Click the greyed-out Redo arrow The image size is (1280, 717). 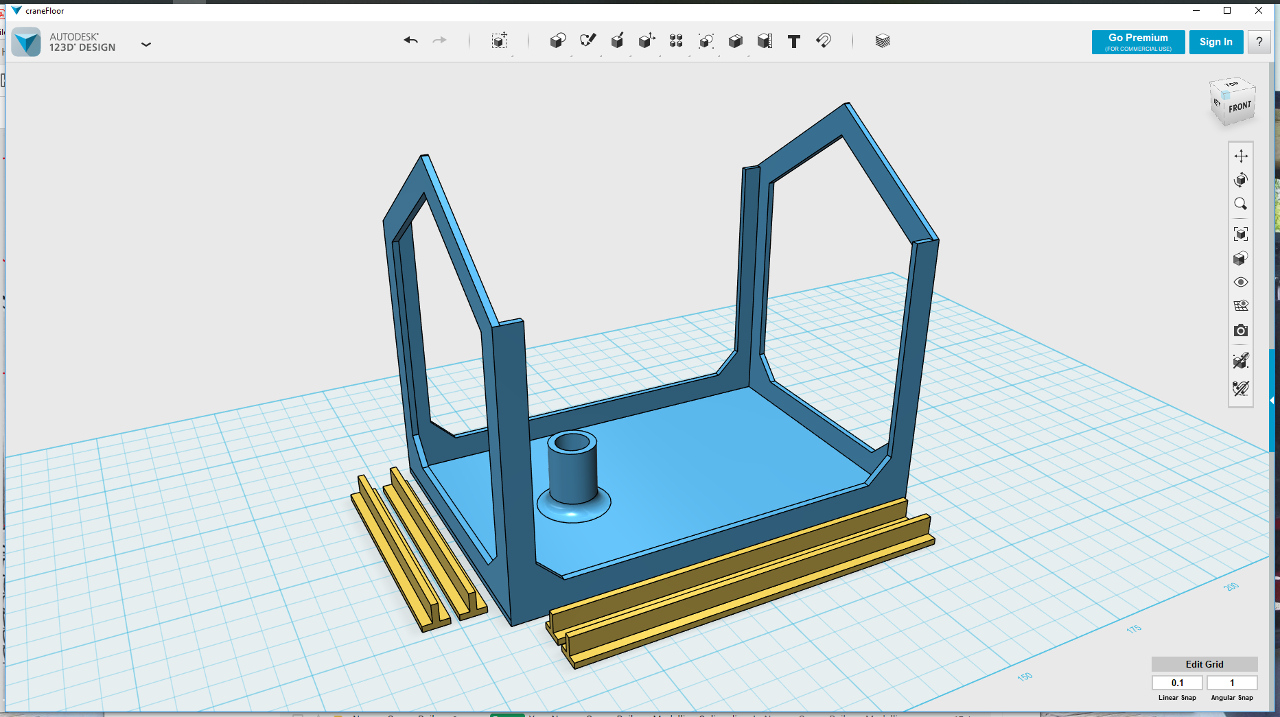(x=439, y=41)
